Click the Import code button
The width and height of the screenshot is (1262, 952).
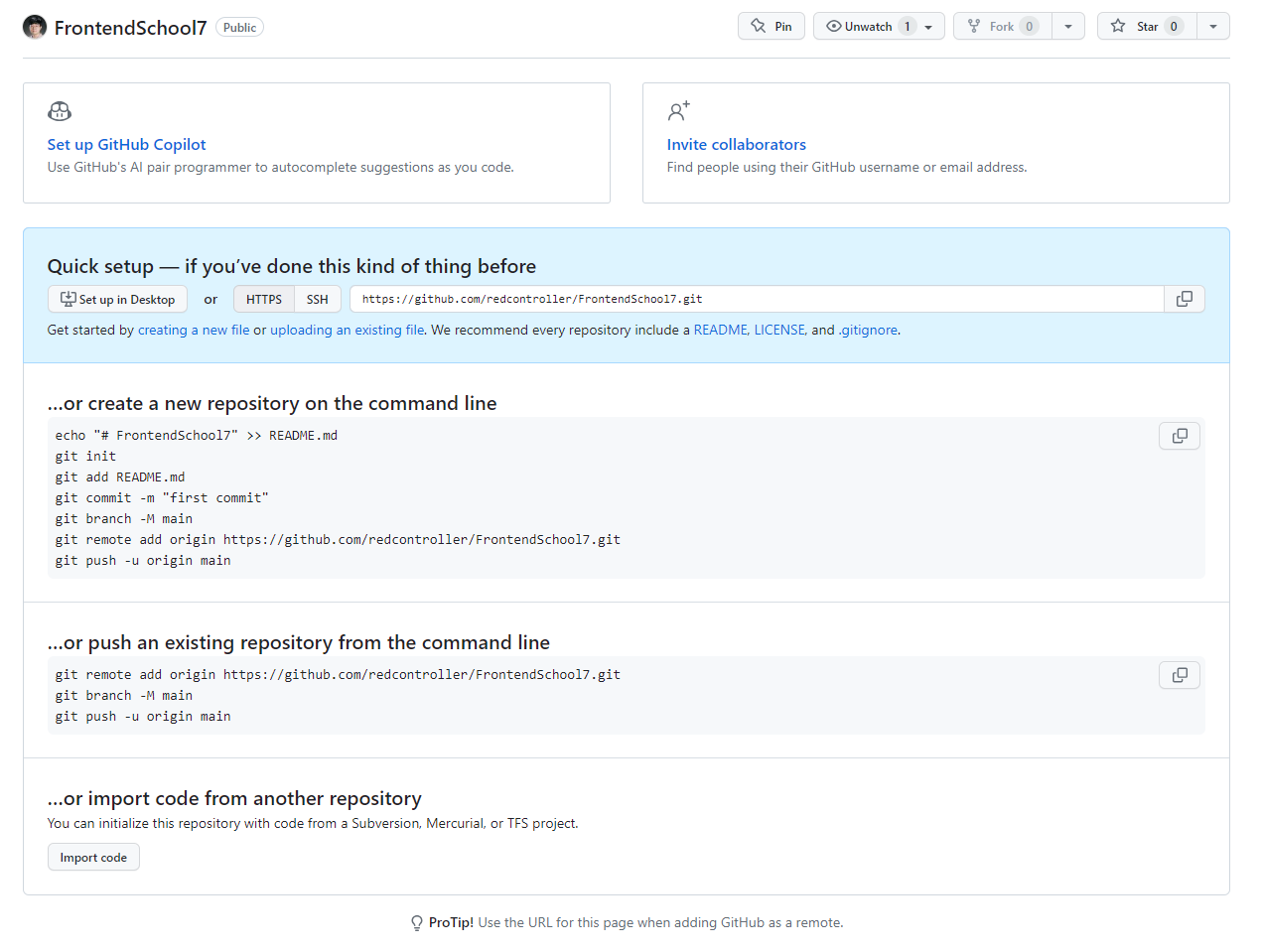click(93, 857)
